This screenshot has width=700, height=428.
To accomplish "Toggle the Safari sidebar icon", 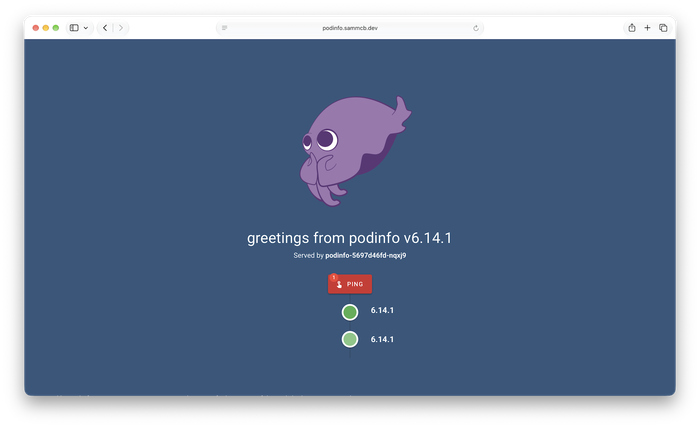I will (x=74, y=28).
